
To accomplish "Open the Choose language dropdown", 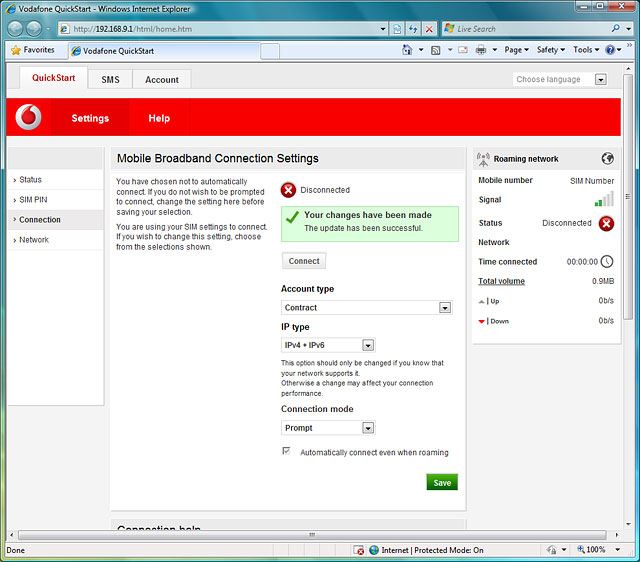I will pyautogui.click(x=600, y=79).
